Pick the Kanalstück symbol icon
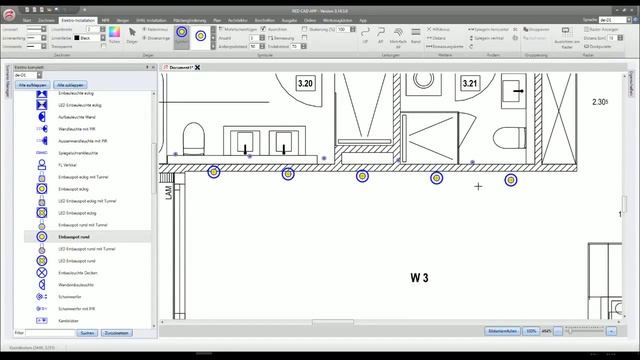 pos(42,320)
